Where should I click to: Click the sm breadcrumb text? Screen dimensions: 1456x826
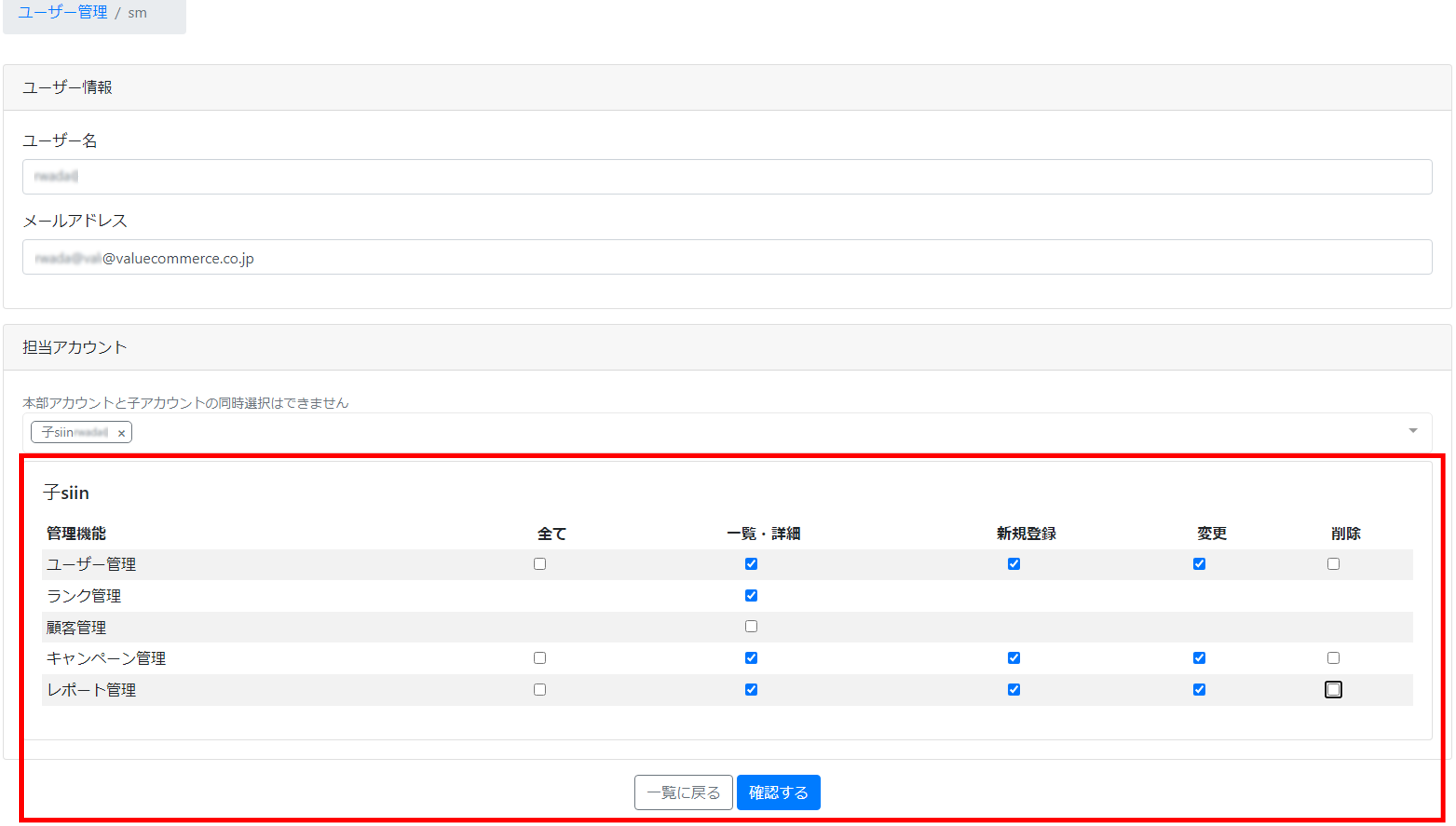point(137,13)
